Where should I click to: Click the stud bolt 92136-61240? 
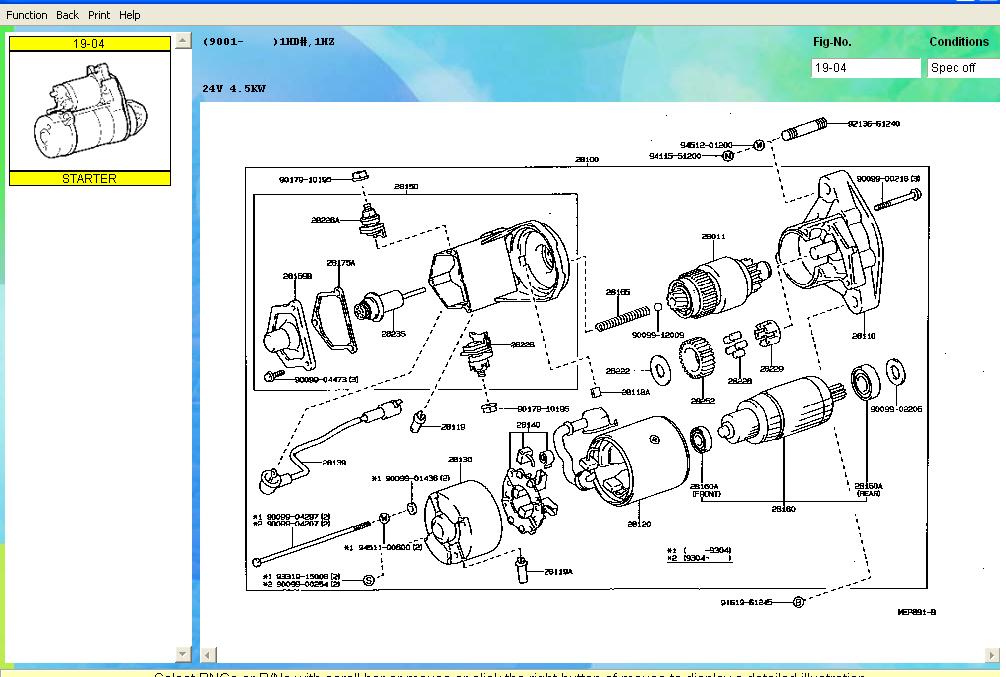pyautogui.click(x=806, y=130)
